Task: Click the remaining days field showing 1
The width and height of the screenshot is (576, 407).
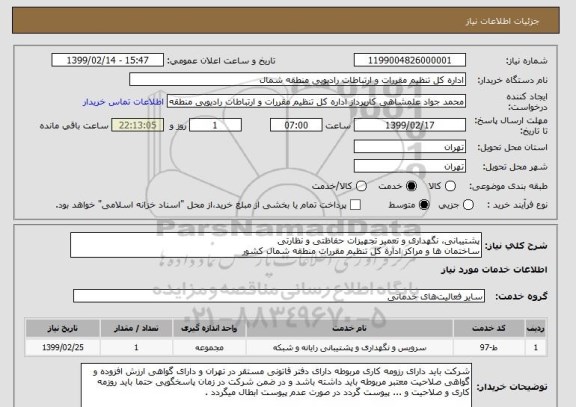Action: click(x=215, y=125)
